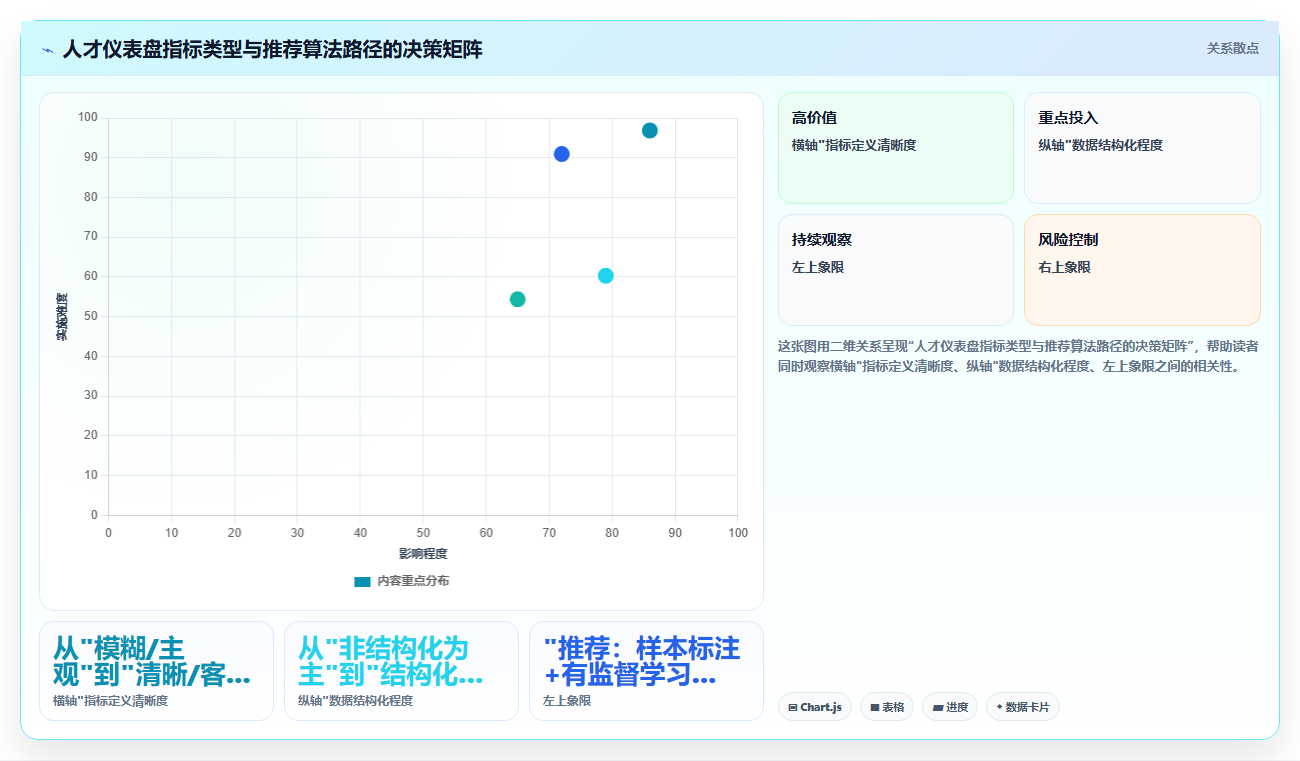Viewport: 1300px width, 761px height.
Task: Click the "推荐：样本标注+有监督学习... stat card
Action: coord(646,671)
